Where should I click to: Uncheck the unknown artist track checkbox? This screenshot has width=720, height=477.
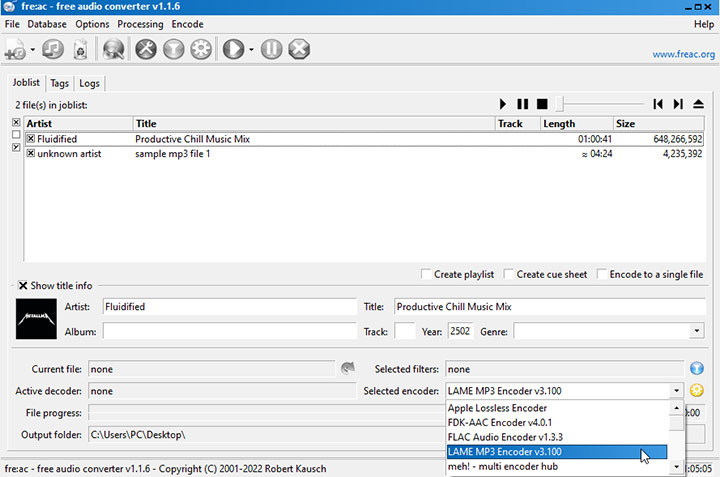[x=31, y=153]
